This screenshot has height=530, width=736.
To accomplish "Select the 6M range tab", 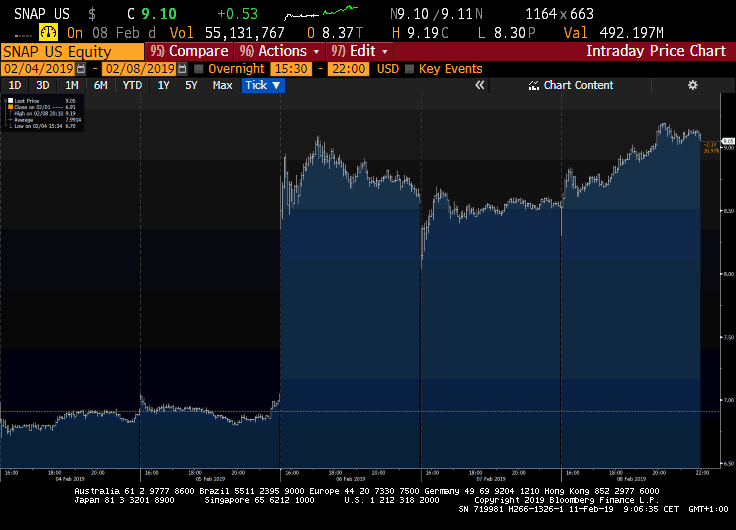I will [100, 85].
